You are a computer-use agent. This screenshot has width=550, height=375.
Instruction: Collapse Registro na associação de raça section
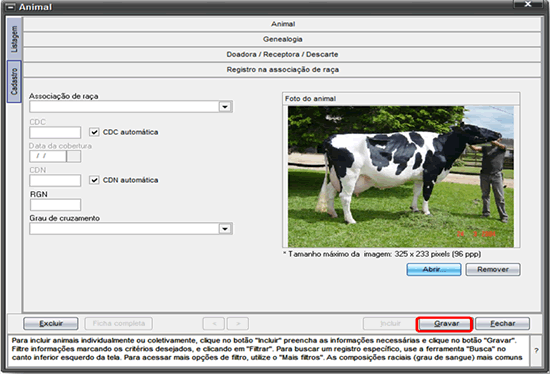[282, 69]
